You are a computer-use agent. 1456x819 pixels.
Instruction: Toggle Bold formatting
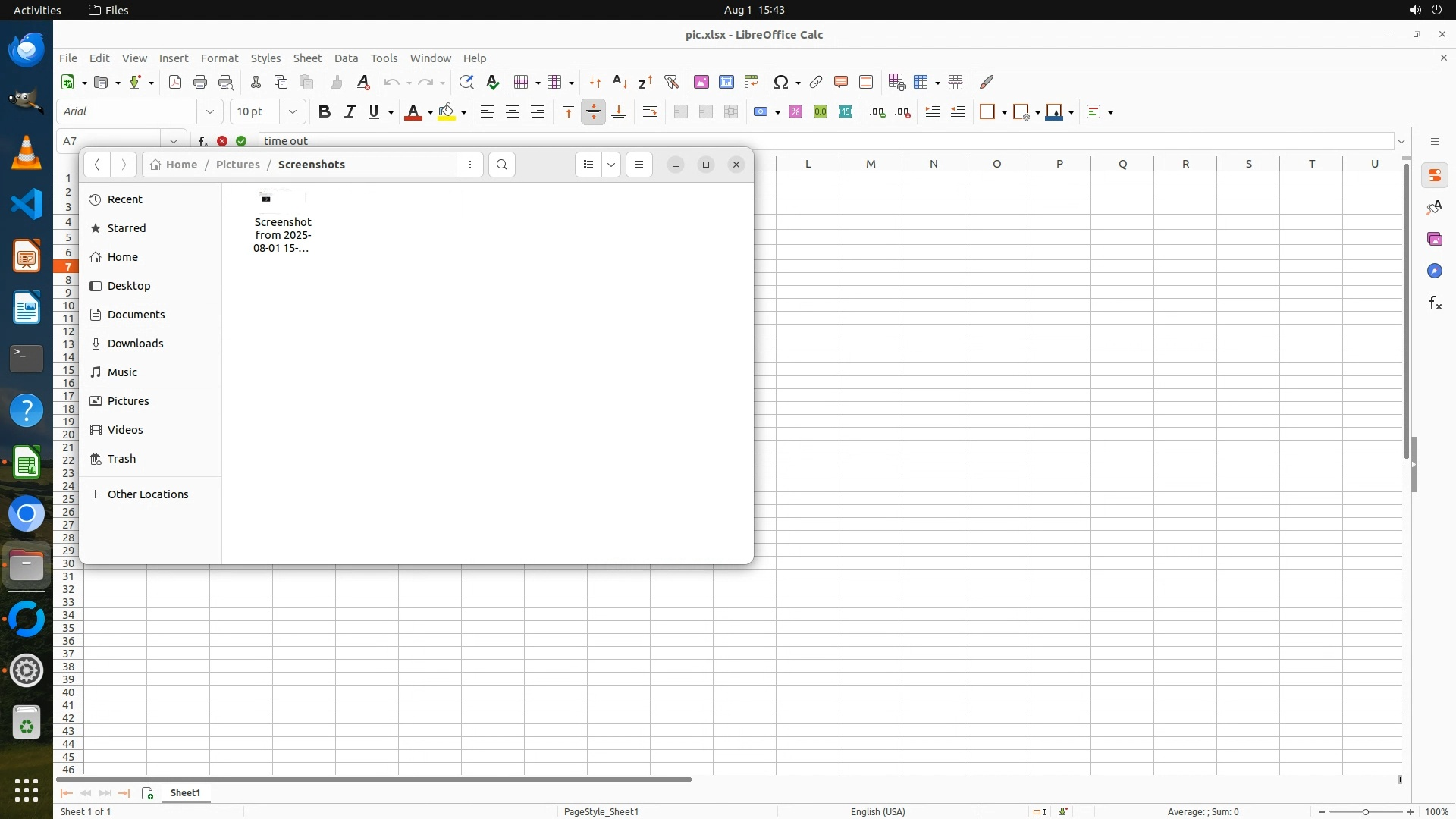[x=325, y=111]
